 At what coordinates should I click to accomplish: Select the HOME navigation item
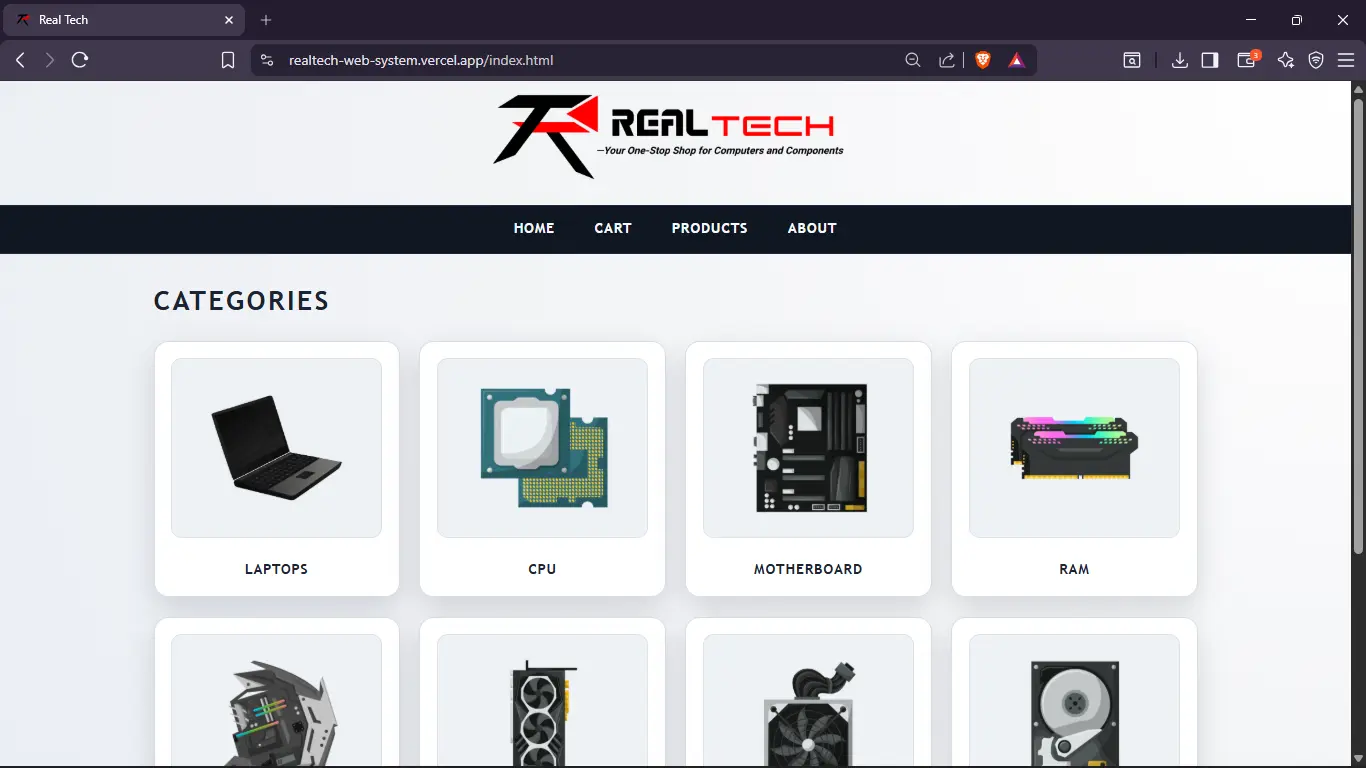pos(533,228)
